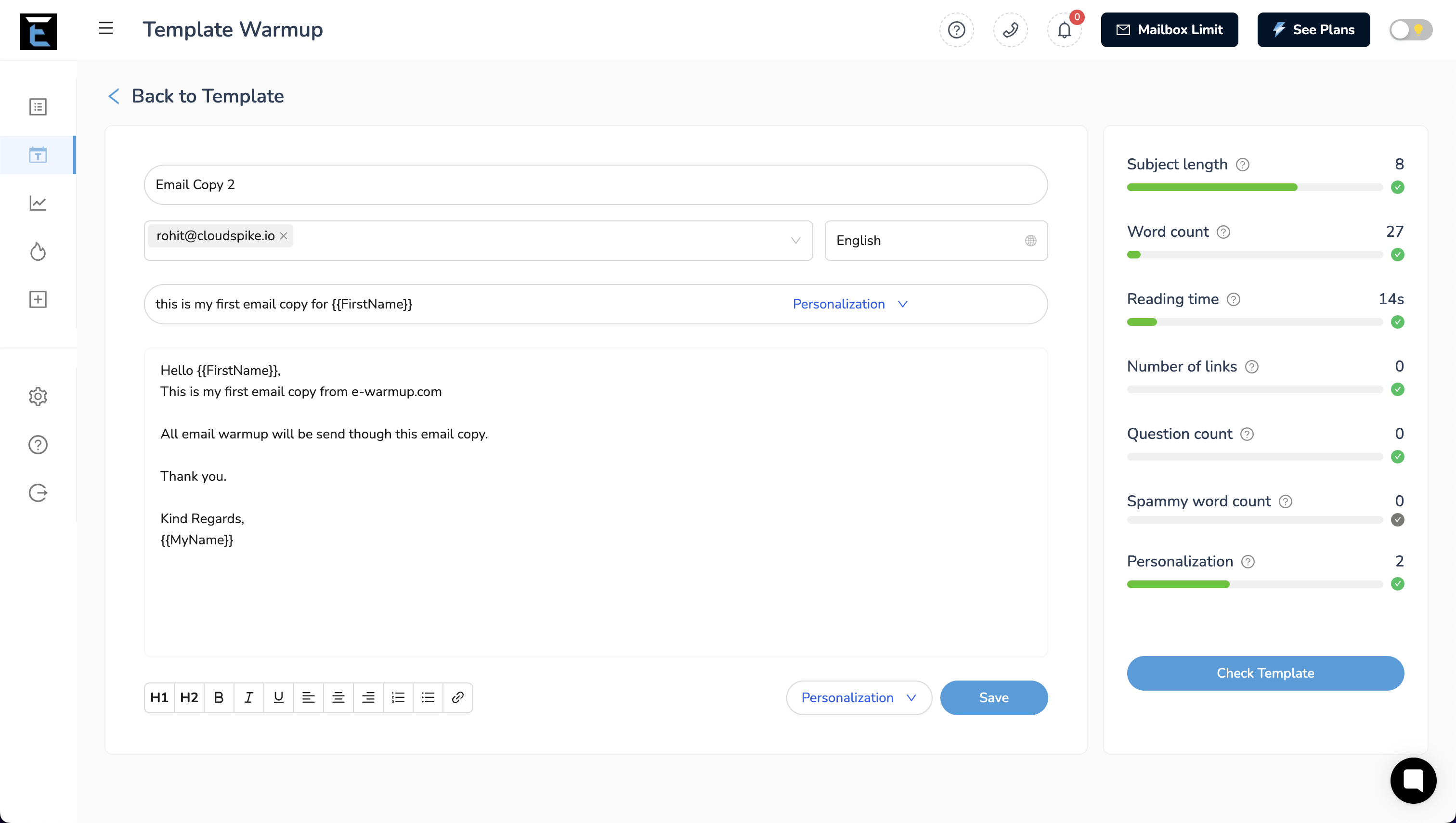This screenshot has width=1456, height=823.
Task: Center-align text using the toolbar icon
Action: (338, 697)
